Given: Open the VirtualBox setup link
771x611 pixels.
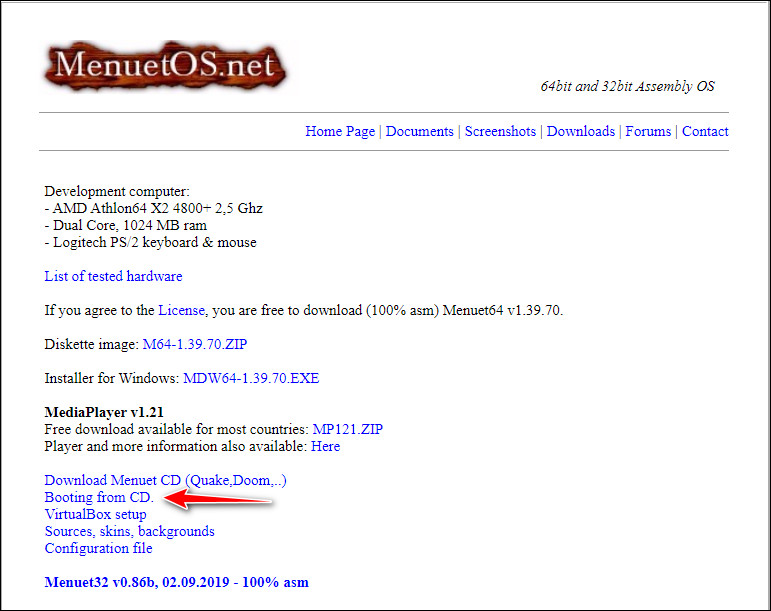Looking at the screenshot, I should click(95, 514).
